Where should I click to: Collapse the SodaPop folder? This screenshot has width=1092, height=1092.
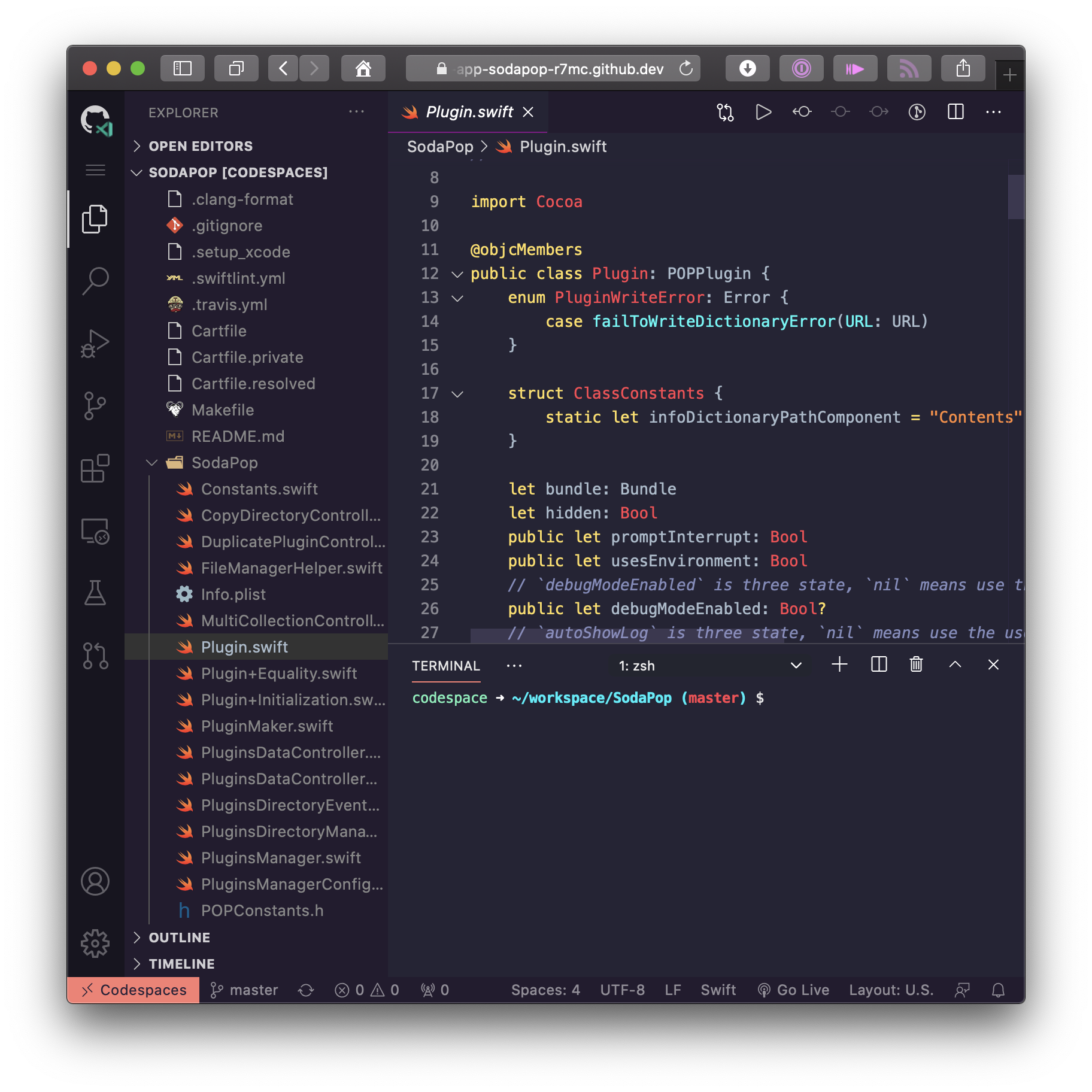click(257, 462)
